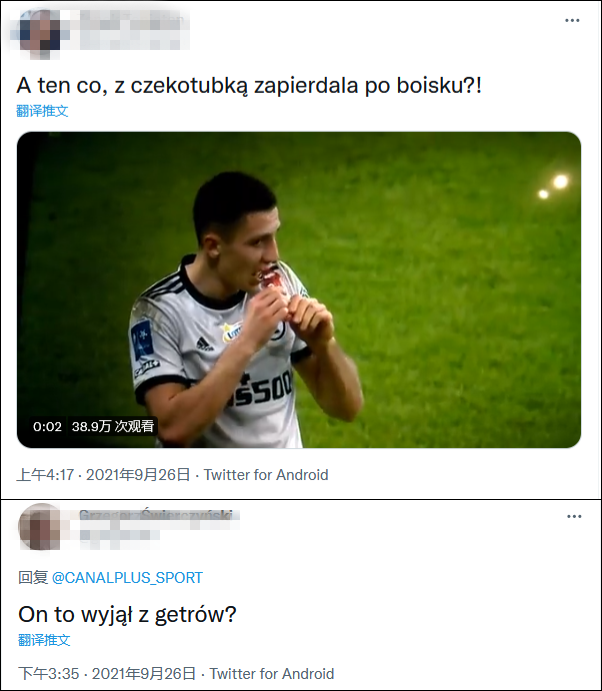Click the 上午4:17 · 2021年9月26日 timestamp
Screen dimensions: 602x691
pyautogui.click(x=103, y=475)
